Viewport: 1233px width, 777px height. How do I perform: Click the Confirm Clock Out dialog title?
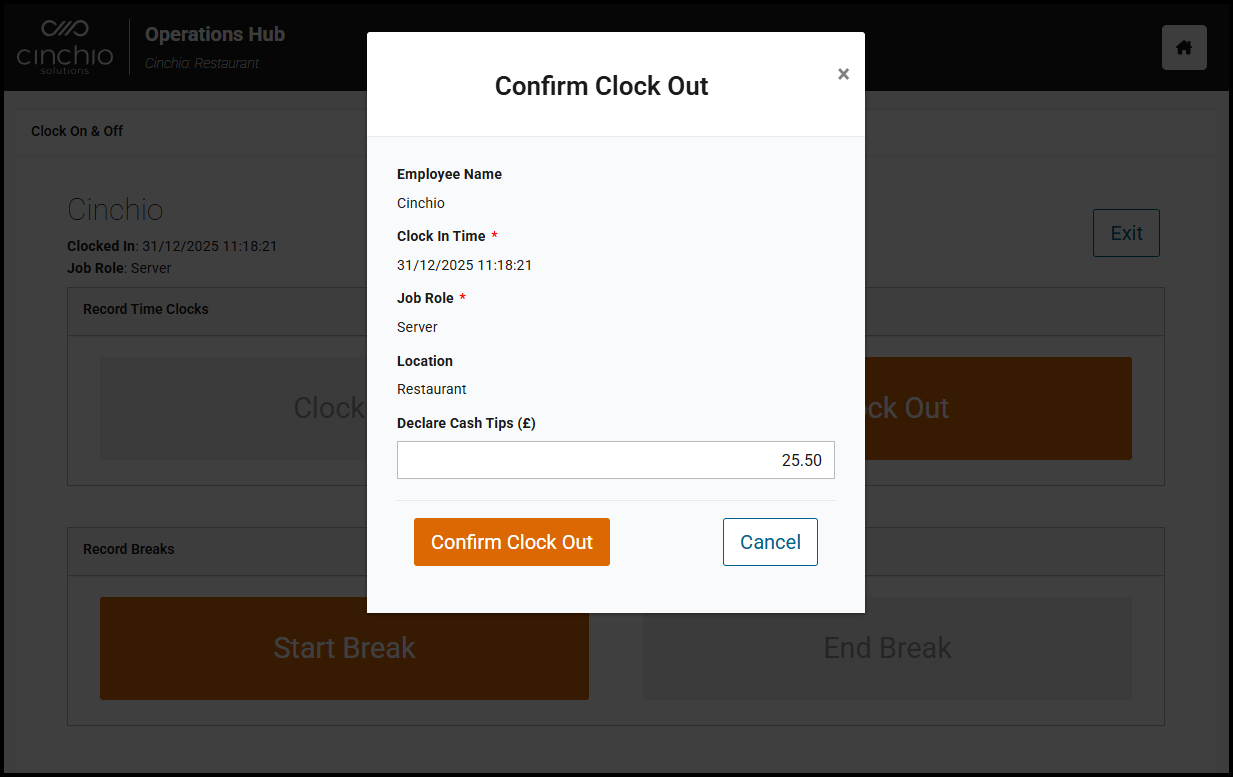click(x=601, y=86)
